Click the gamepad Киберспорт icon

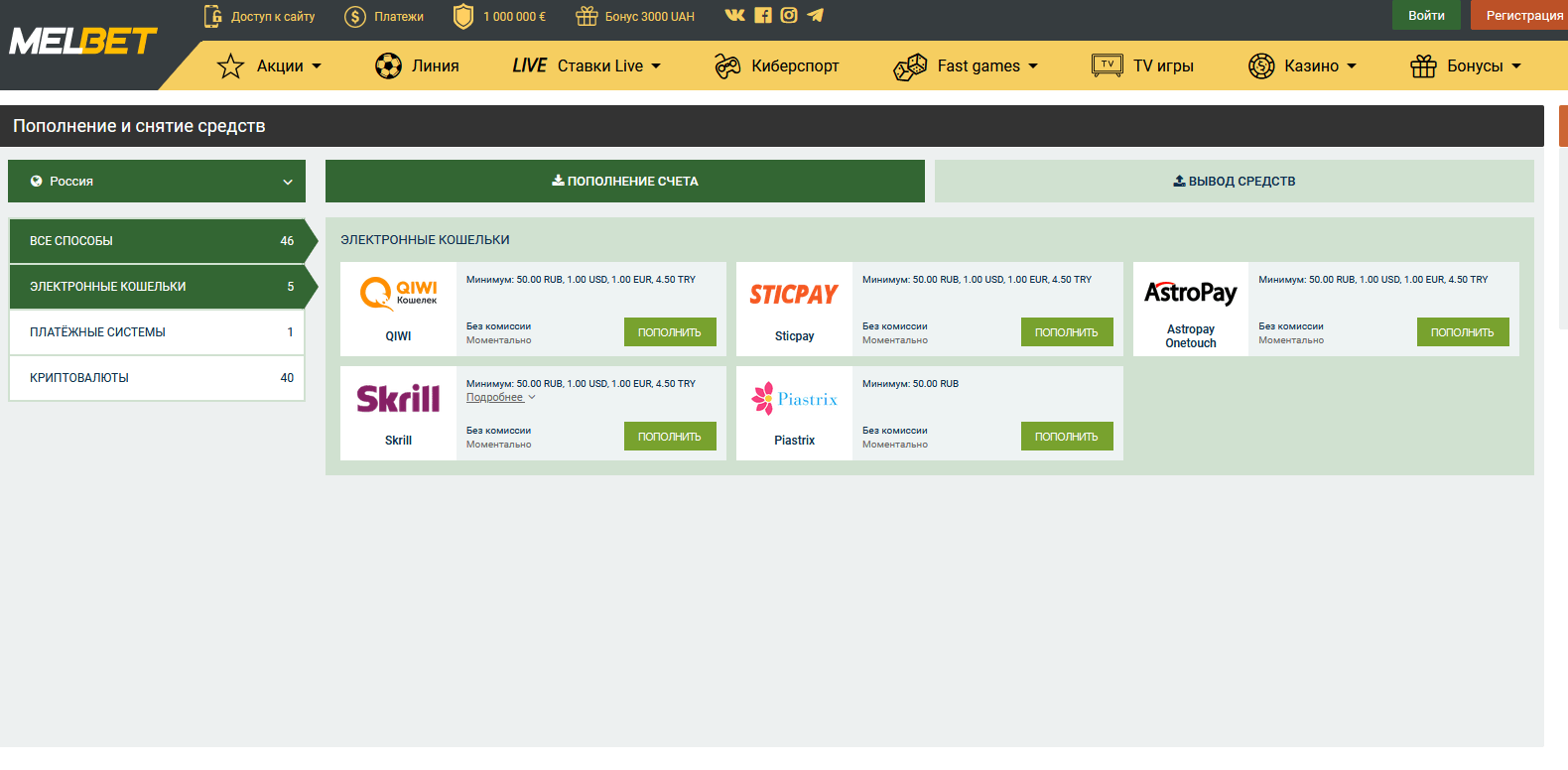tap(727, 66)
